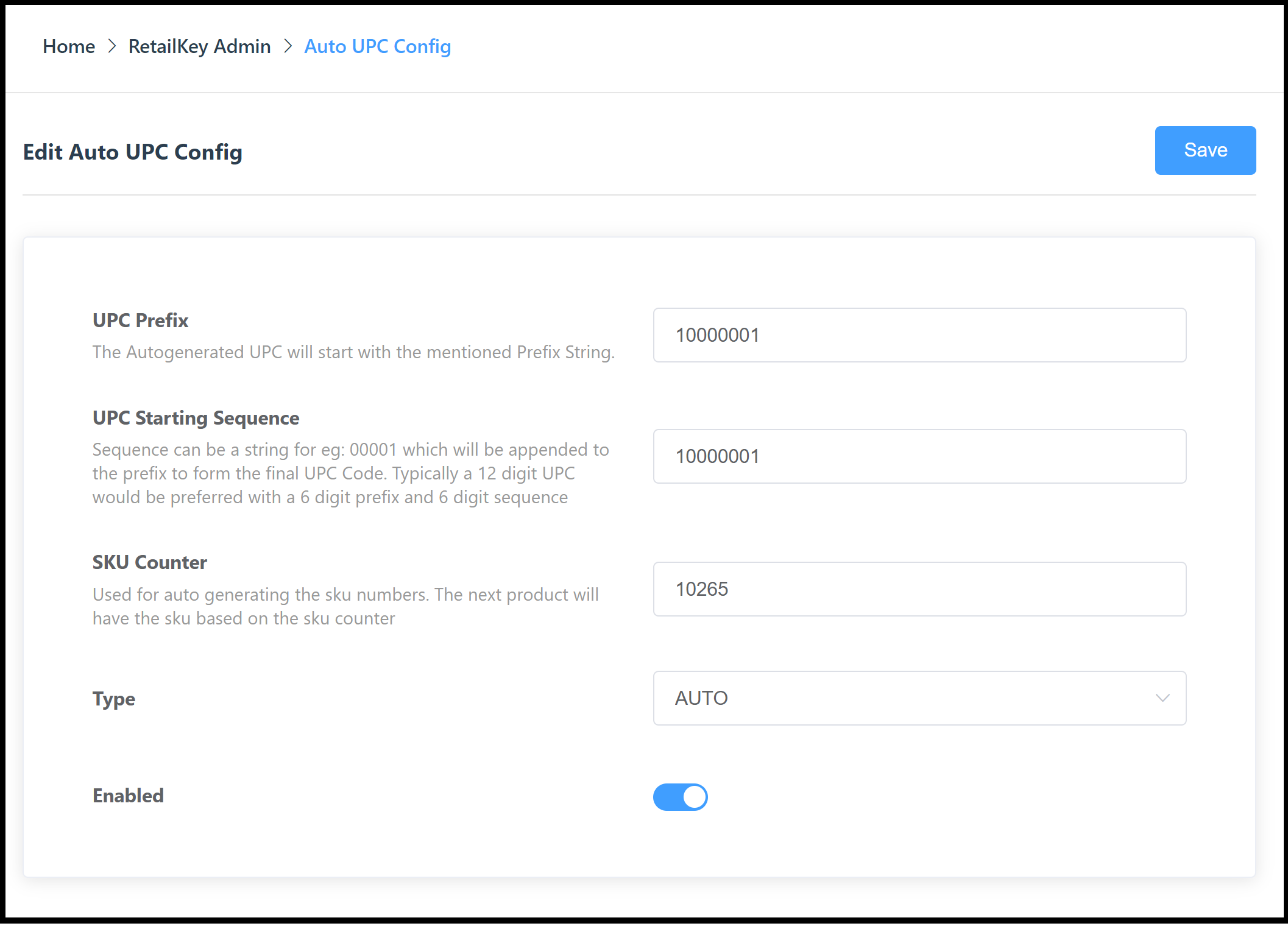Click the Save button
Screen dimensions: 1288x926
pyautogui.click(x=1205, y=150)
